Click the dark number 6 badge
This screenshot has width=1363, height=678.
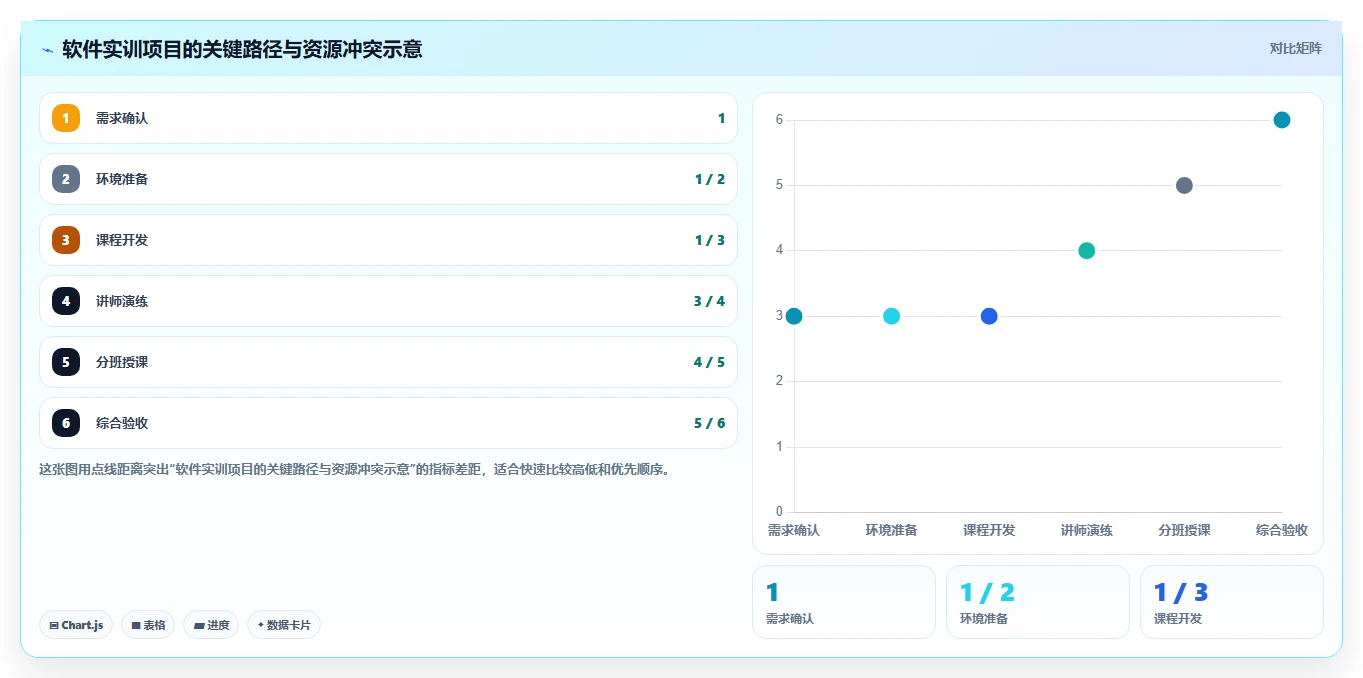(x=66, y=423)
